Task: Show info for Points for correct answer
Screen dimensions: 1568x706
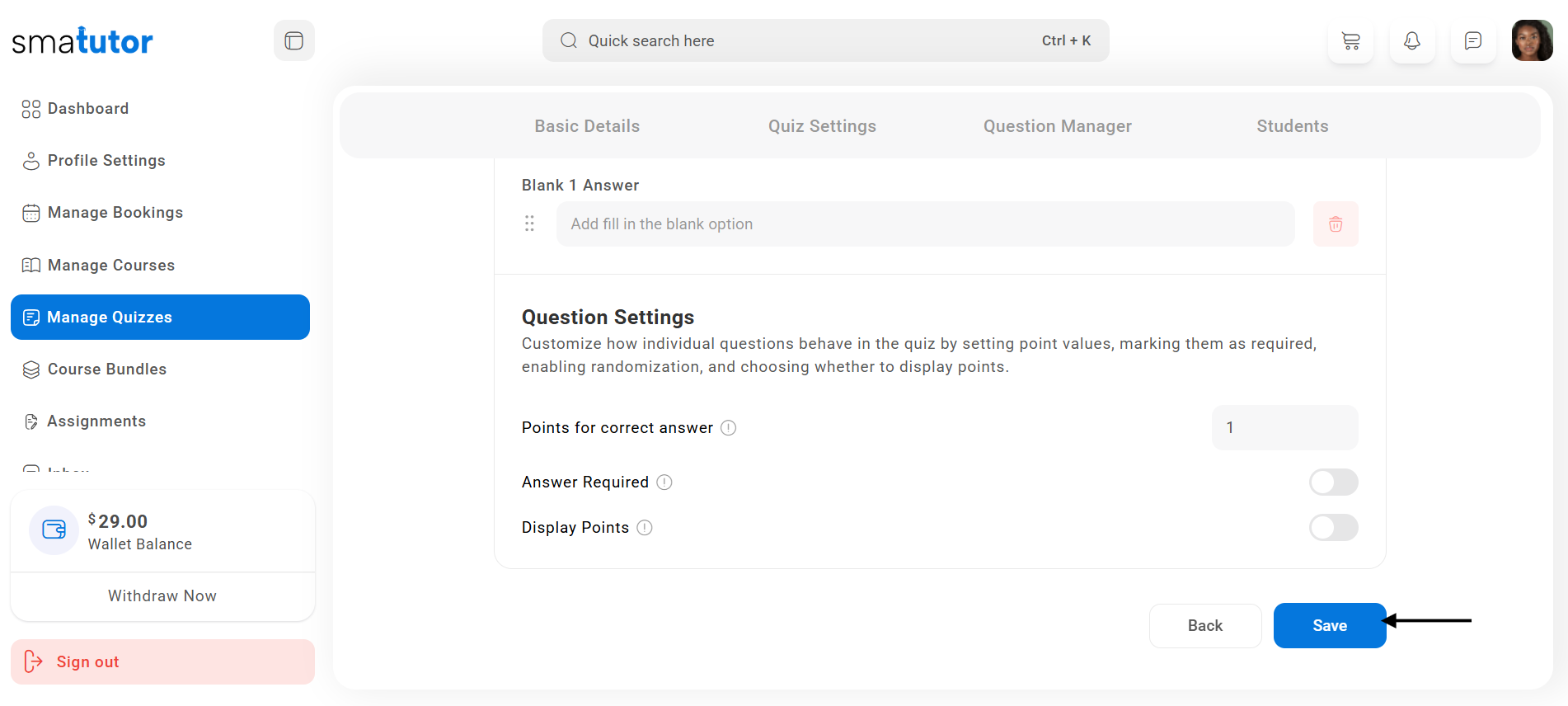Action: click(x=729, y=428)
